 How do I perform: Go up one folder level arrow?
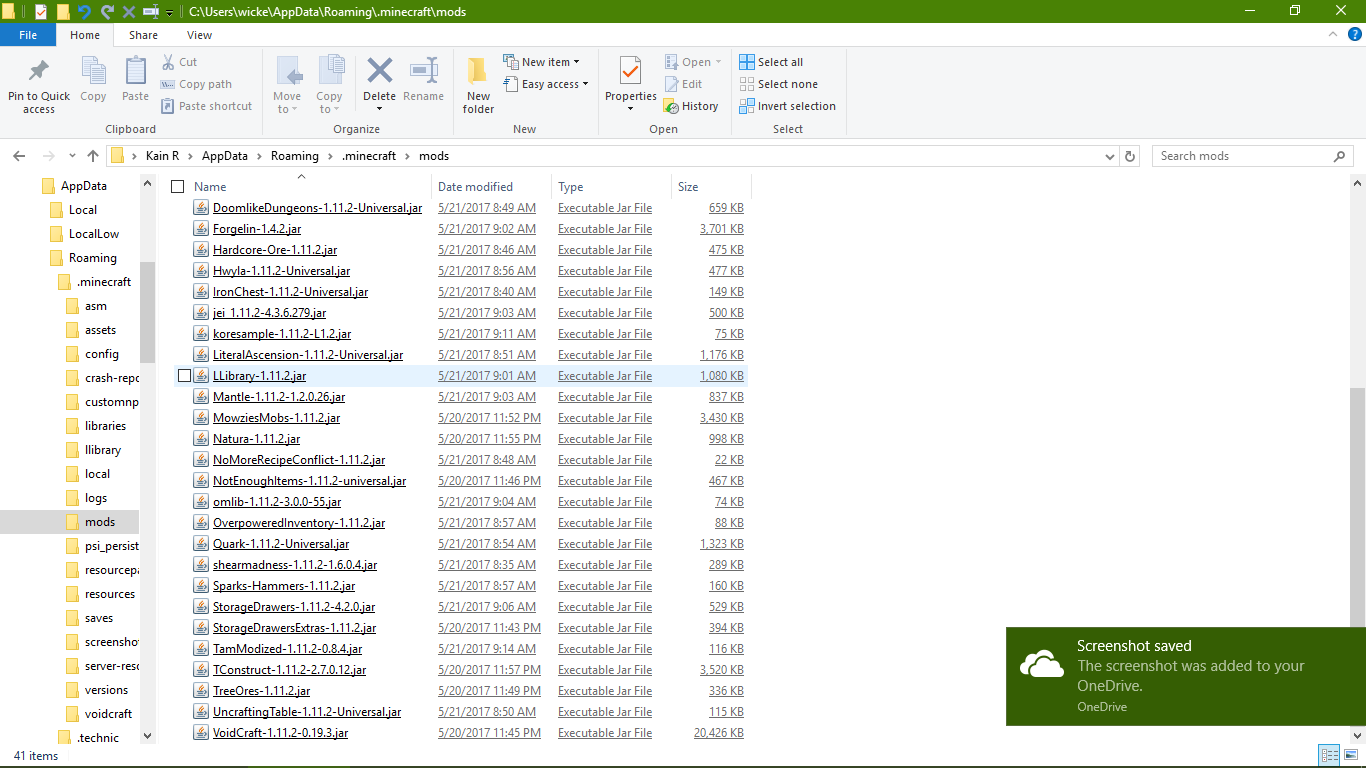(x=93, y=156)
